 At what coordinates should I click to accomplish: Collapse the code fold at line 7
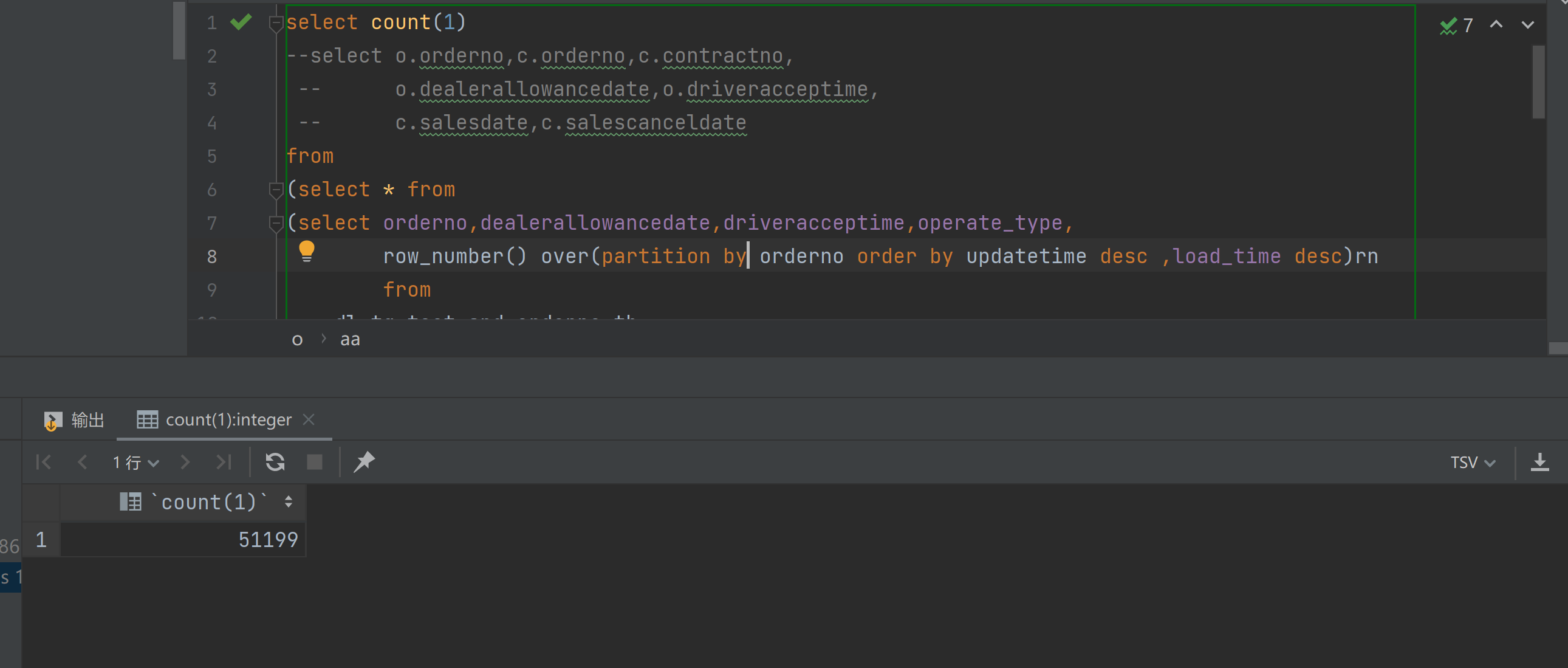click(276, 224)
